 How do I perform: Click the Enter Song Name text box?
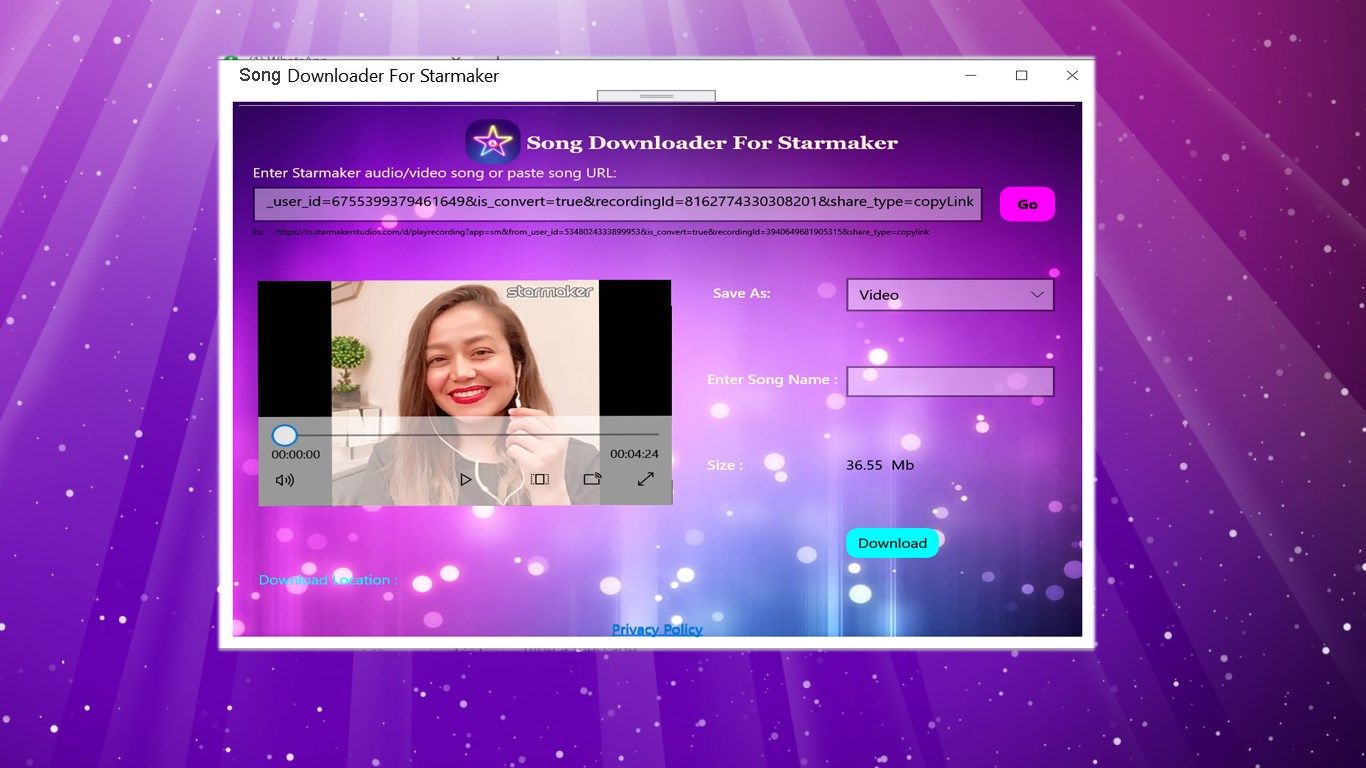pos(950,381)
